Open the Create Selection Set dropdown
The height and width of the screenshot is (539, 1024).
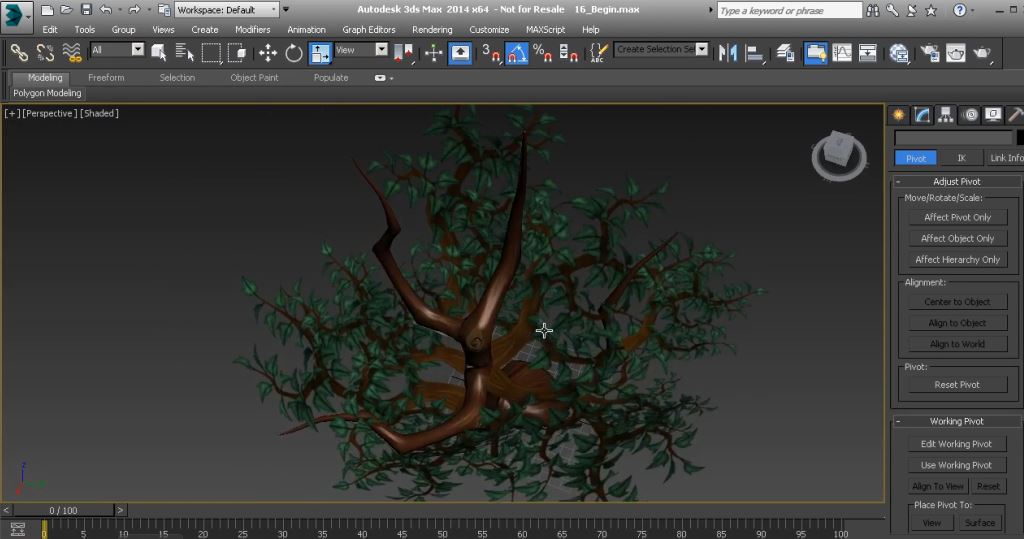pos(662,49)
